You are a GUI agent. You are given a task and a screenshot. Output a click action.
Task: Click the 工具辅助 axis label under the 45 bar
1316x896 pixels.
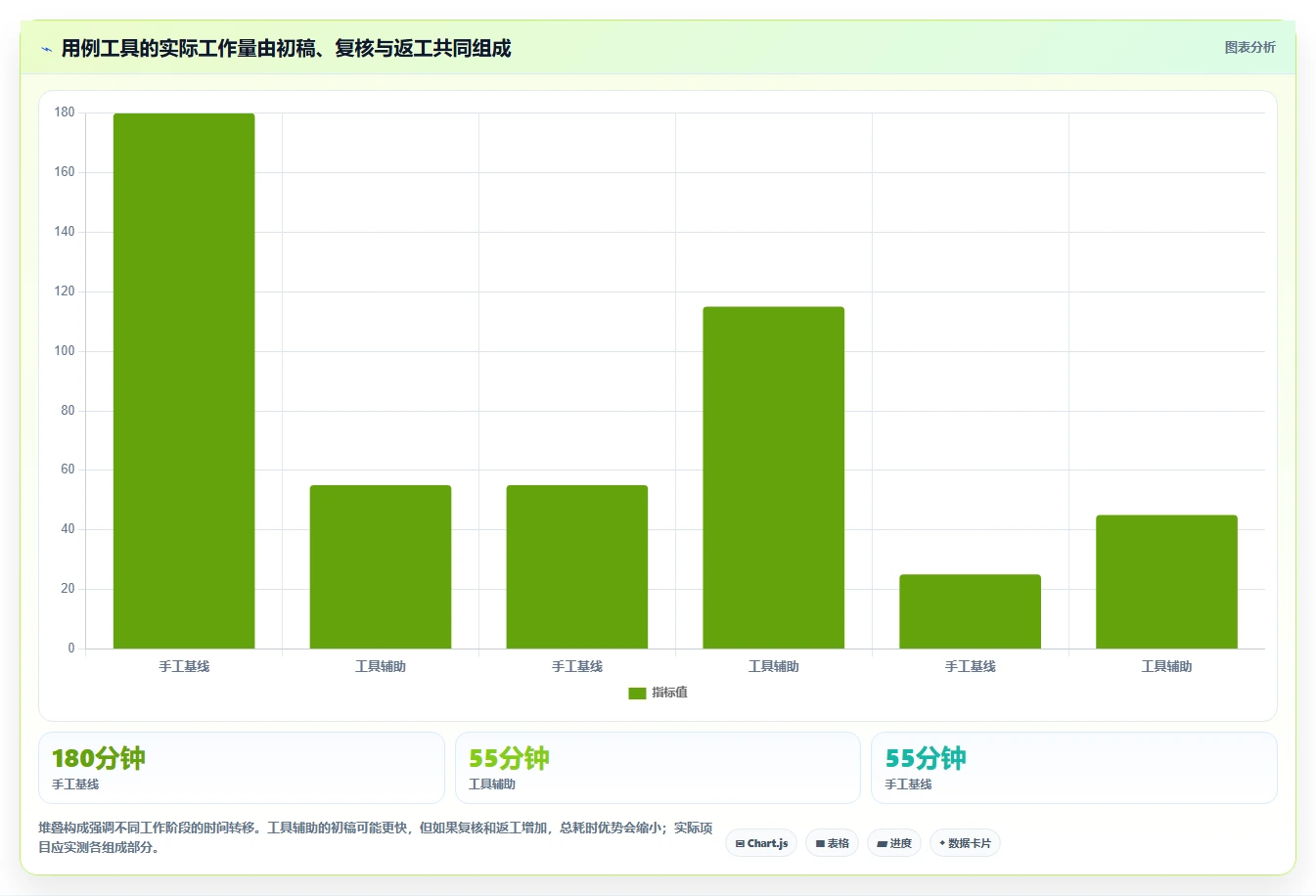[1166, 667]
